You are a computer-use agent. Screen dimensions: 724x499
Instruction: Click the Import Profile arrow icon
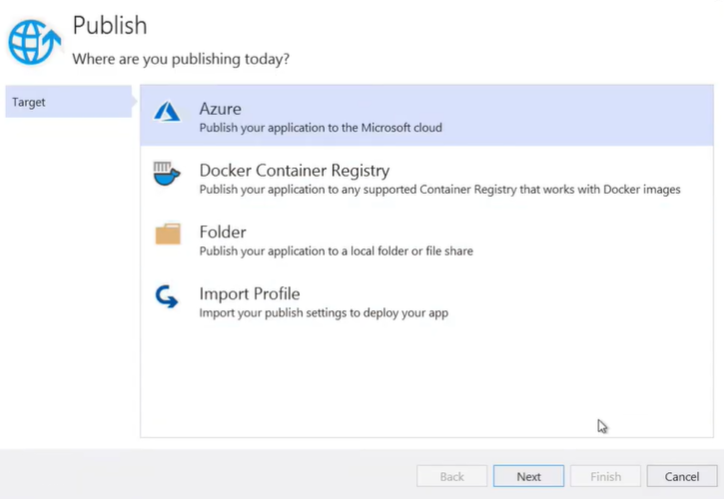(167, 296)
